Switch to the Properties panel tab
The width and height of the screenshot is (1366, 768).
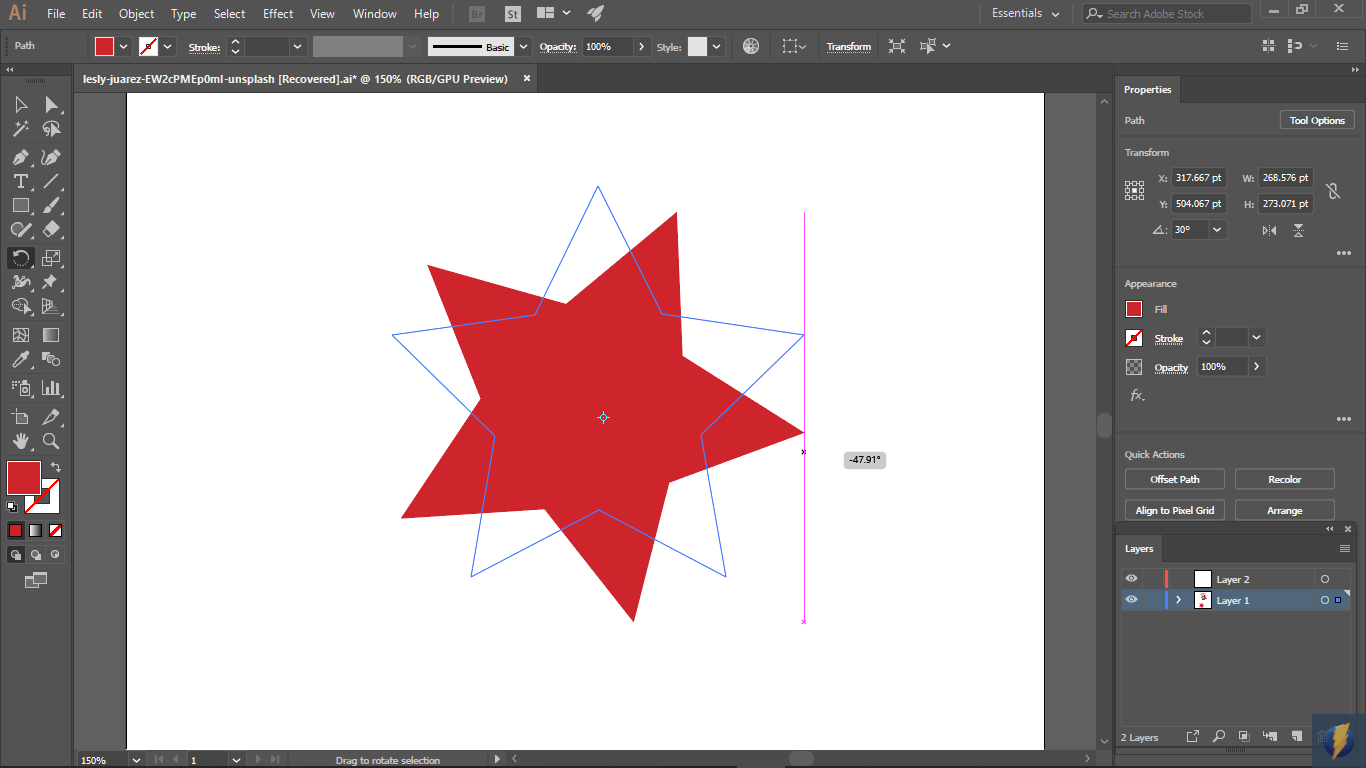click(x=1147, y=90)
